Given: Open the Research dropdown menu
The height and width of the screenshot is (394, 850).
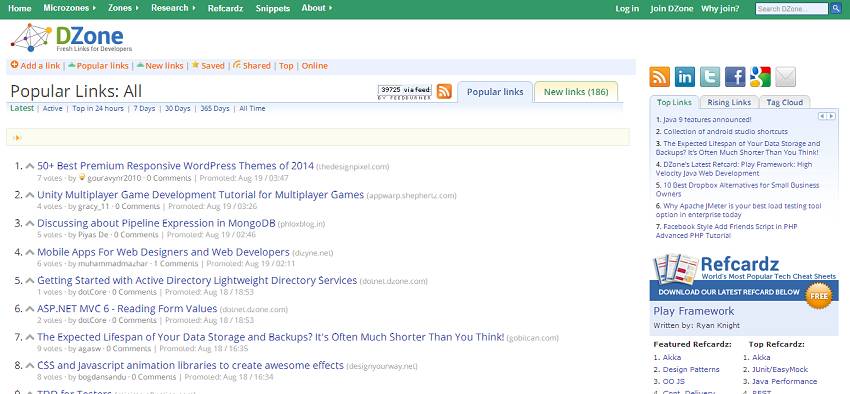Looking at the screenshot, I should click(173, 8).
